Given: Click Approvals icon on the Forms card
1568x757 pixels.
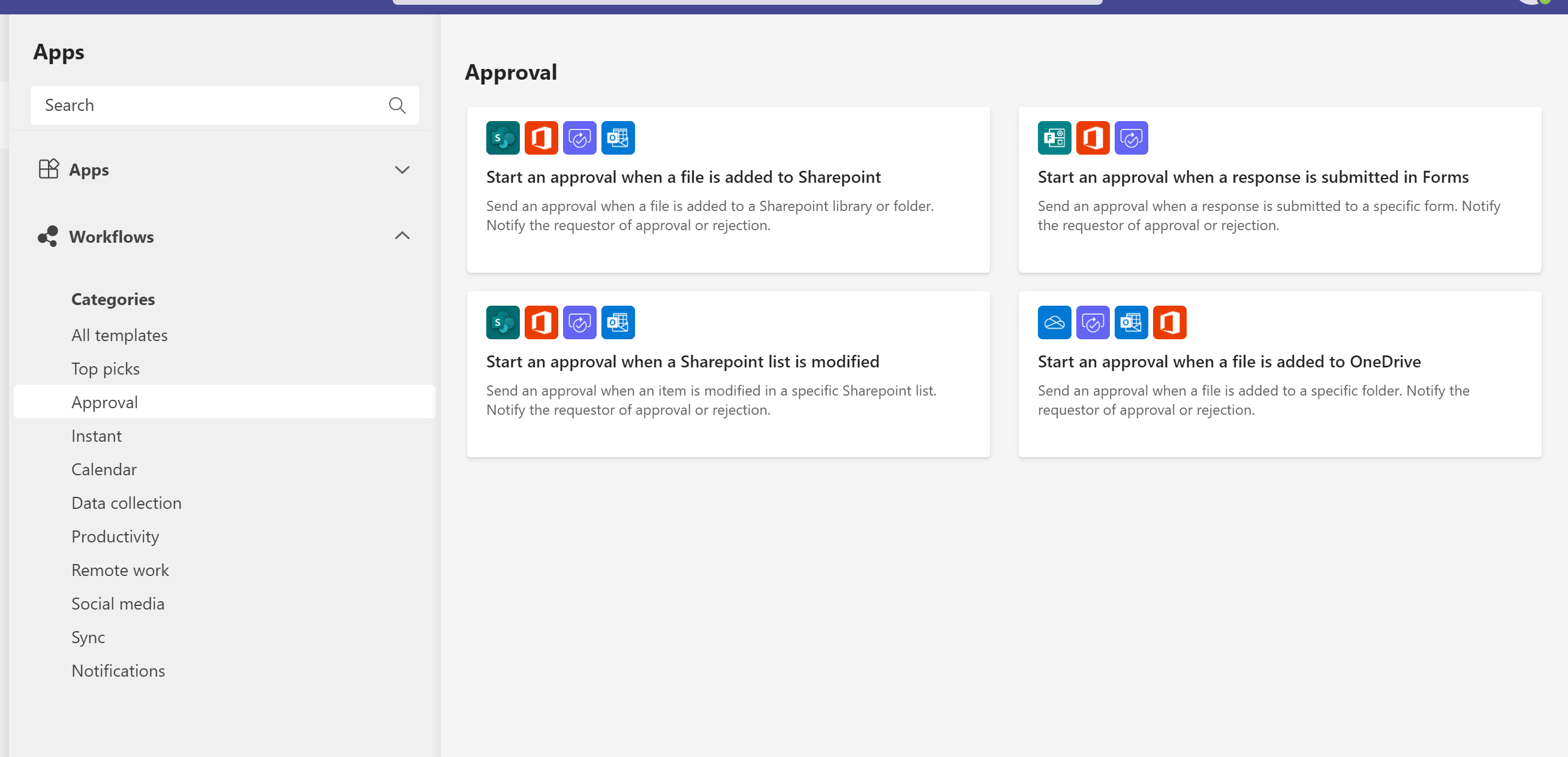Looking at the screenshot, I should pyautogui.click(x=1130, y=137).
